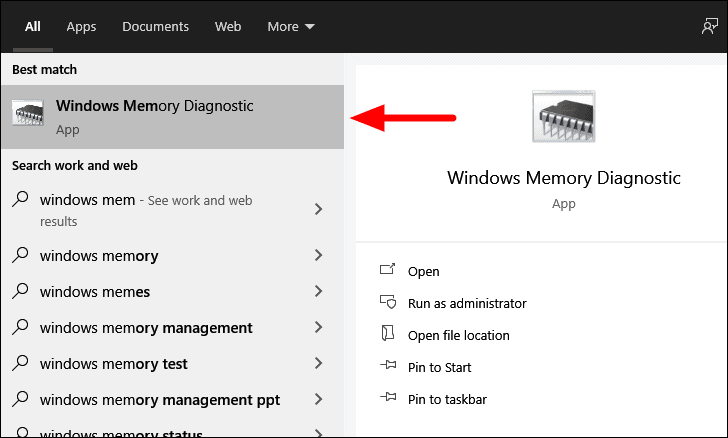Click the Pin to taskbar pin icon
Screen dimensions: 728x438
pyautogui.click(x=388, y=397)
